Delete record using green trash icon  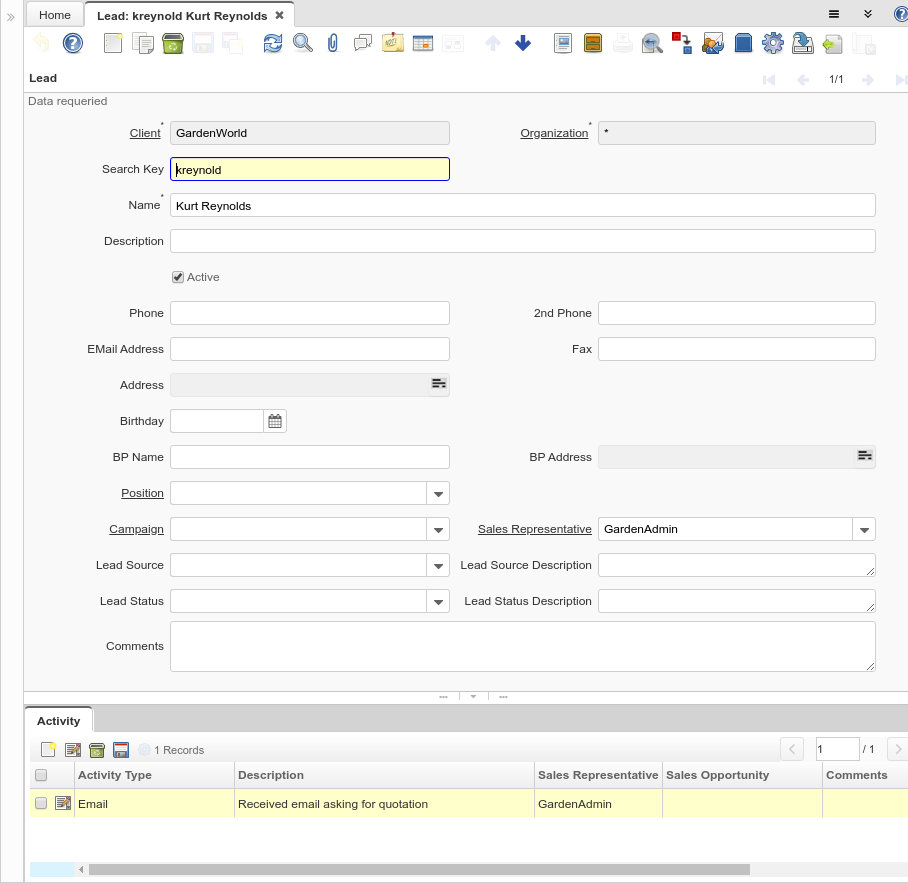[x=173, y=43]
